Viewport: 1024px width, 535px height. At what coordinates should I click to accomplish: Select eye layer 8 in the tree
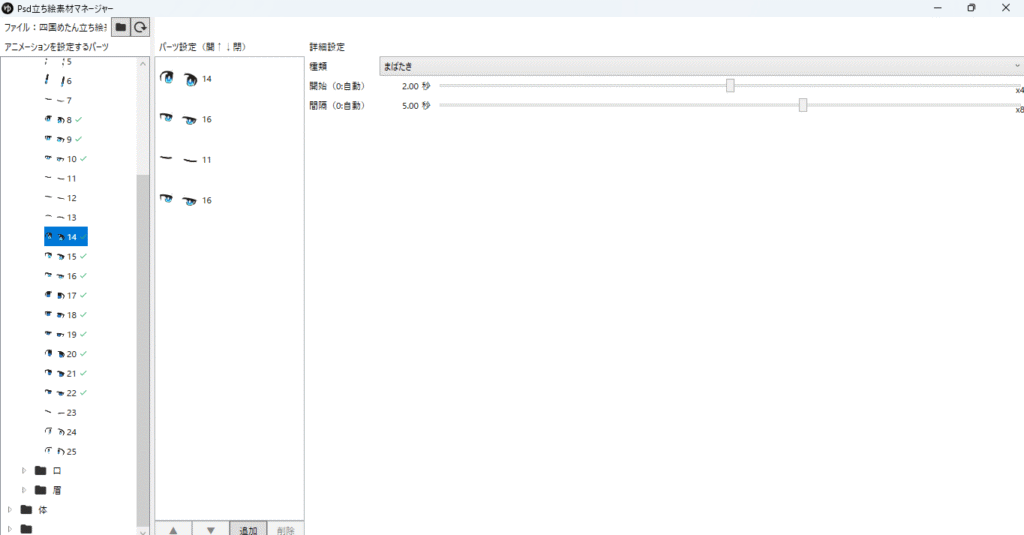click(64, 120)
